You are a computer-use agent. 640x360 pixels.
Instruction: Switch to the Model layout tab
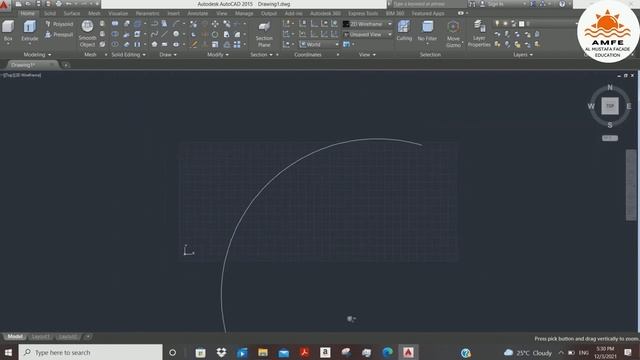[x=15, y=337]
